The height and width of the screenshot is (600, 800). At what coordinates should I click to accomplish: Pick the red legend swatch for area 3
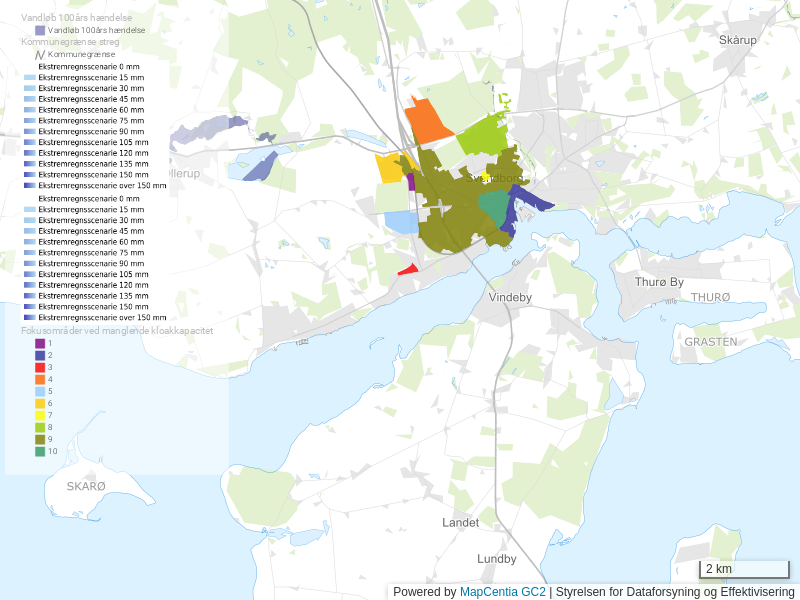pos(40,367)
